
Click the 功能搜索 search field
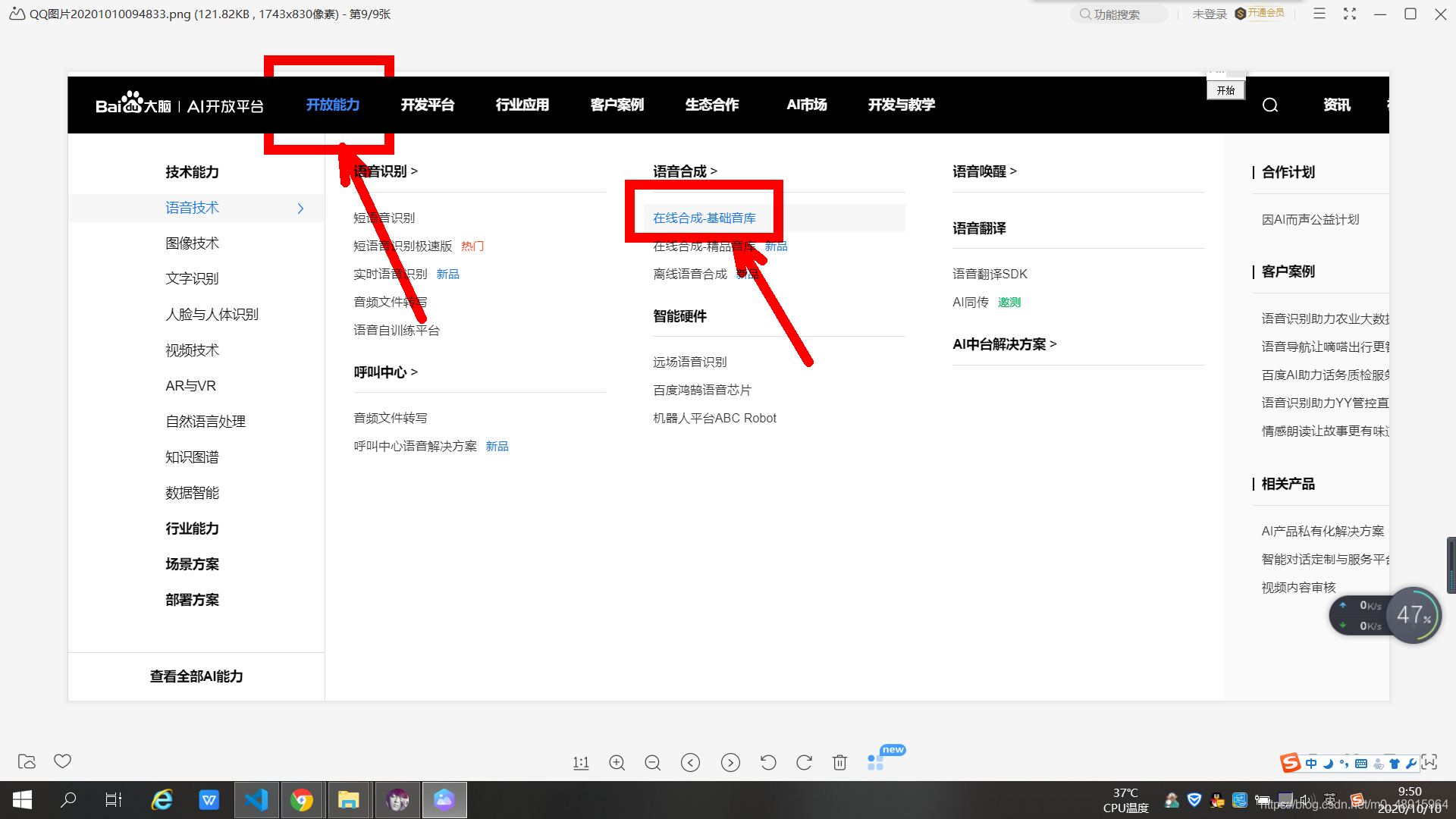coord(1119,14)
